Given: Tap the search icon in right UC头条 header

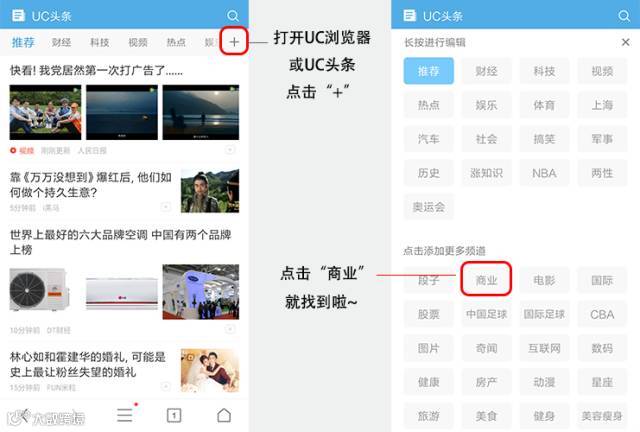Looking at the screenshot, I should pyautogui.click(x=624, y=16).
